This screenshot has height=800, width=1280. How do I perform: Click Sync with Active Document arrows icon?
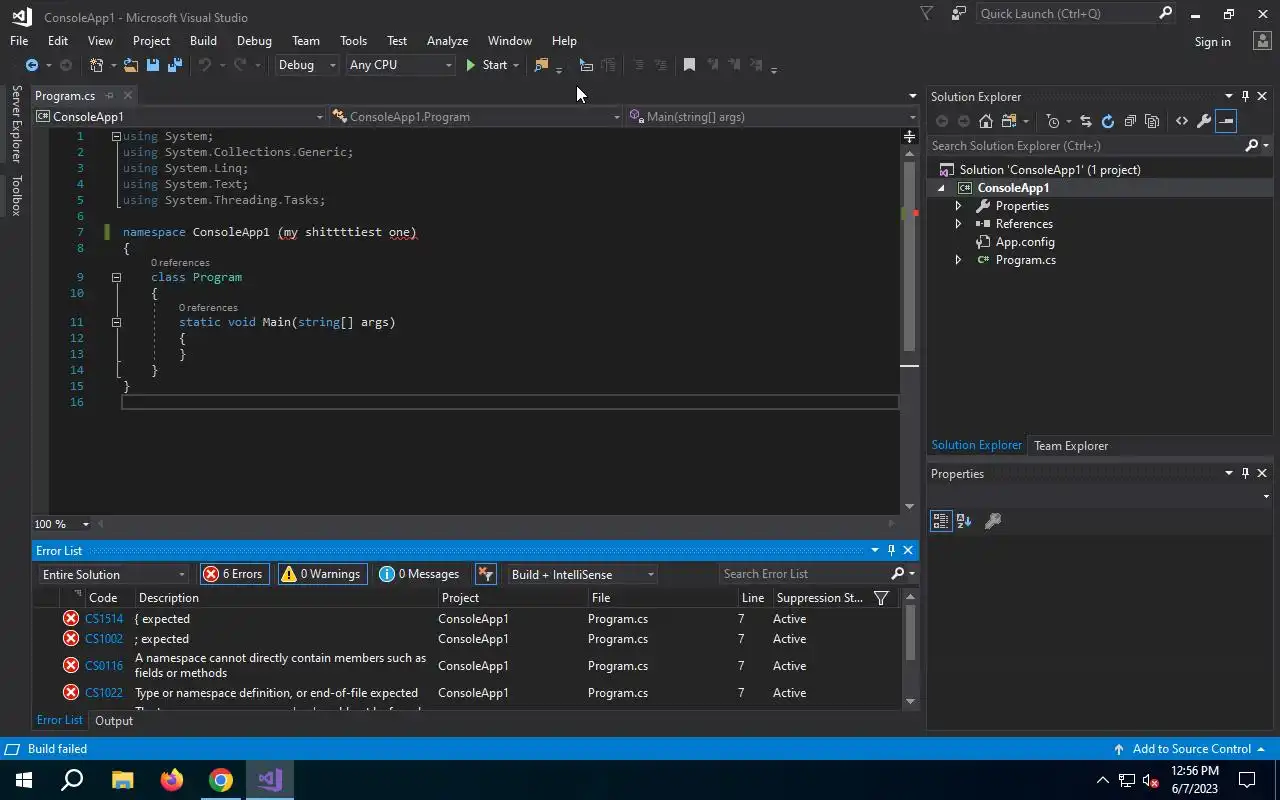1085,121
